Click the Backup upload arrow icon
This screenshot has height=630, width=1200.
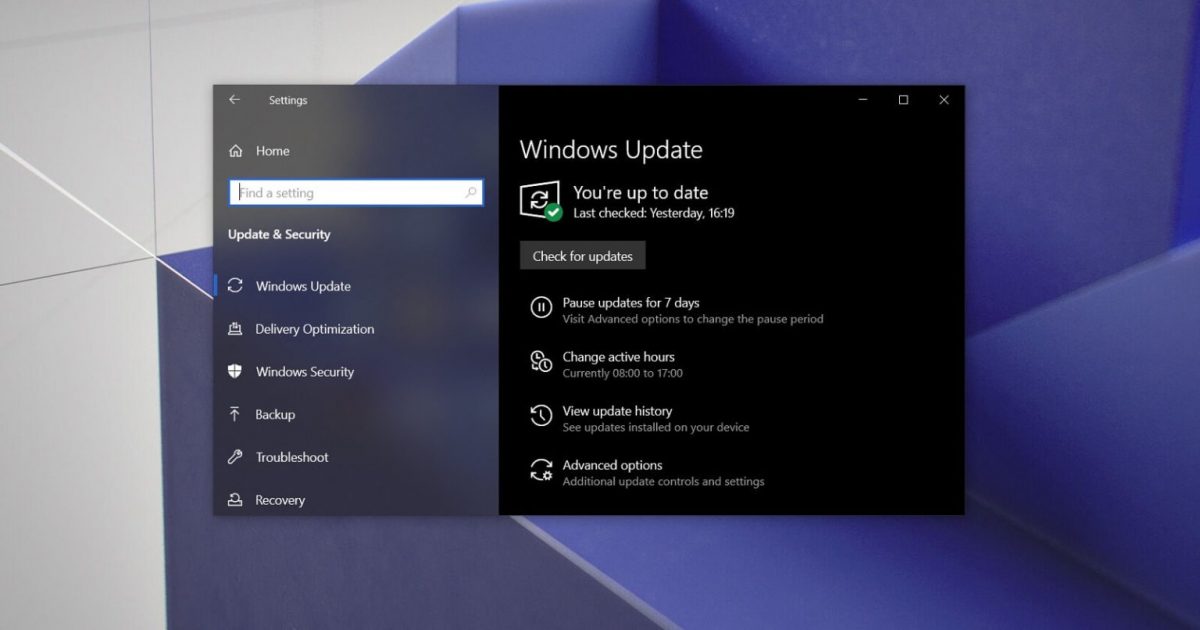(x=235, y=414)
